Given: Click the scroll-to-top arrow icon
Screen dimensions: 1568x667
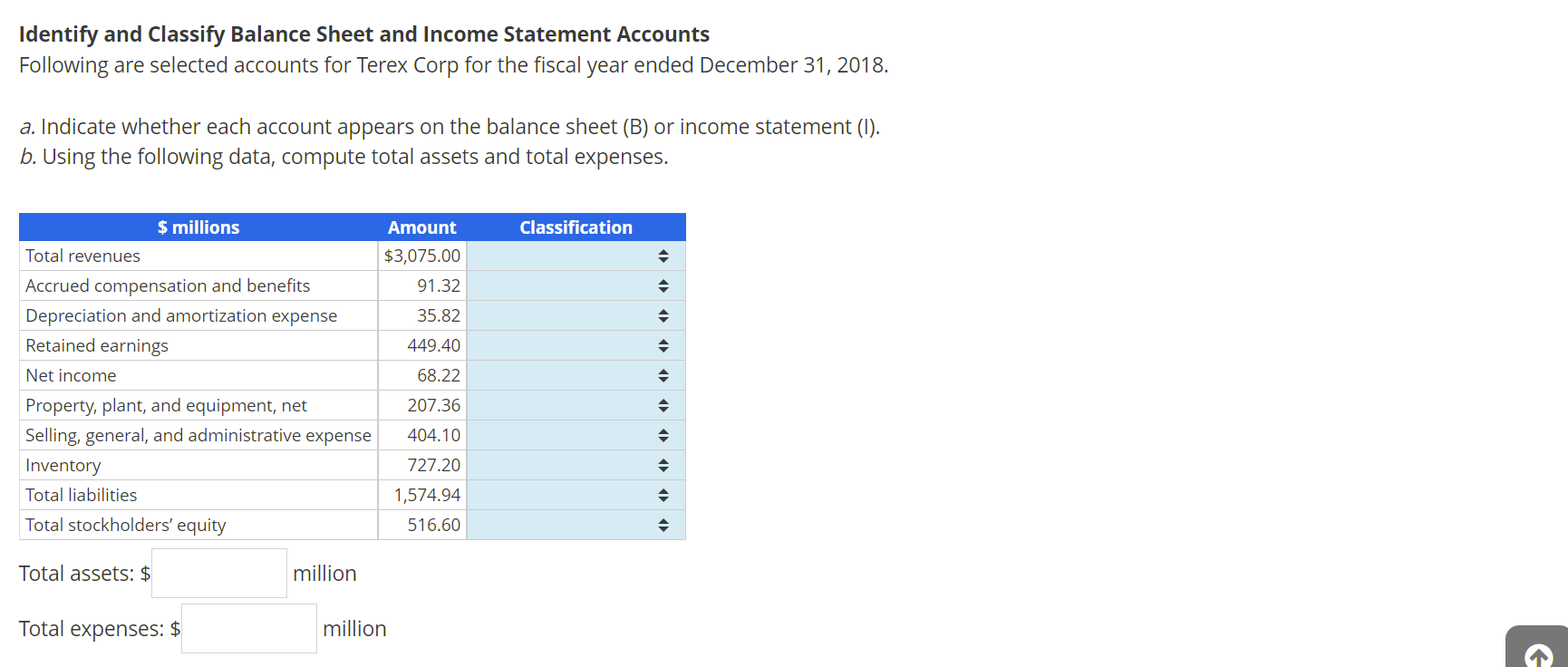Looking at the screenshot, I should (1538, 653).
